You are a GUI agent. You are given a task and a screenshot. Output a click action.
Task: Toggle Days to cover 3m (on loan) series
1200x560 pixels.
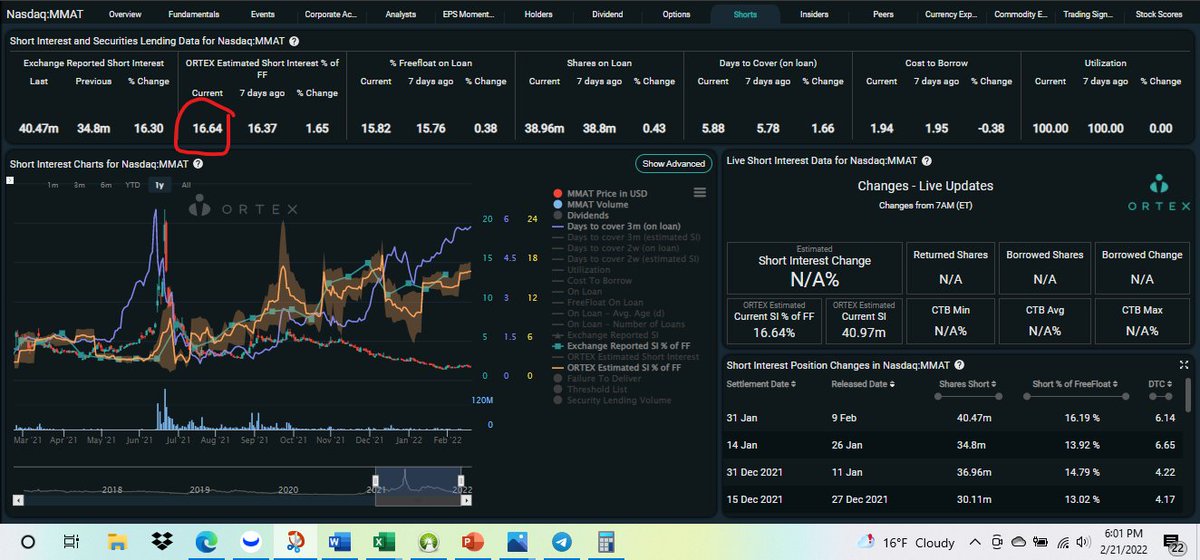click(614, 226)
